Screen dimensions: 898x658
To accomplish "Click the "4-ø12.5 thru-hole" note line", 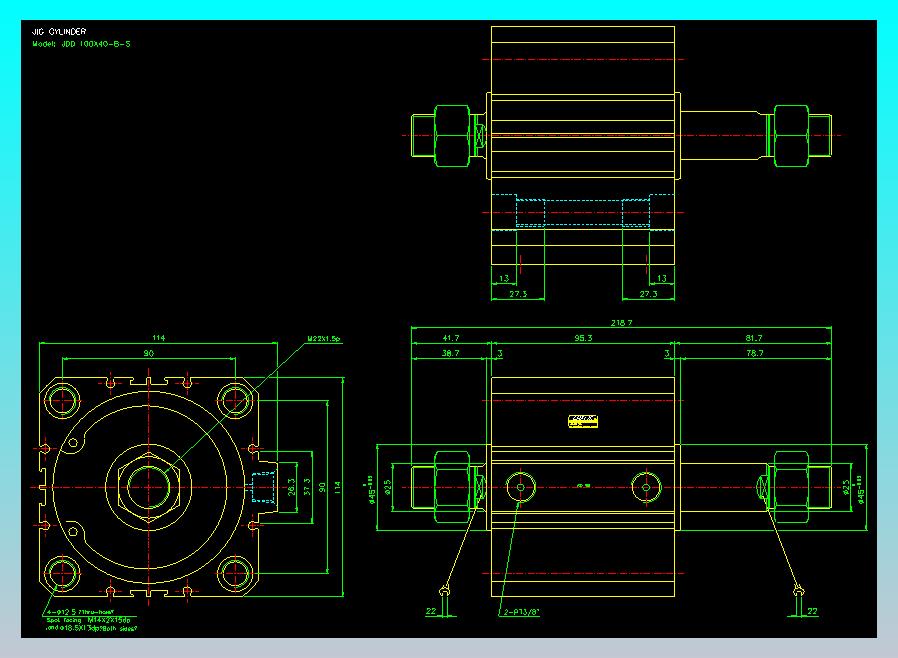I will tap(80, 612).
